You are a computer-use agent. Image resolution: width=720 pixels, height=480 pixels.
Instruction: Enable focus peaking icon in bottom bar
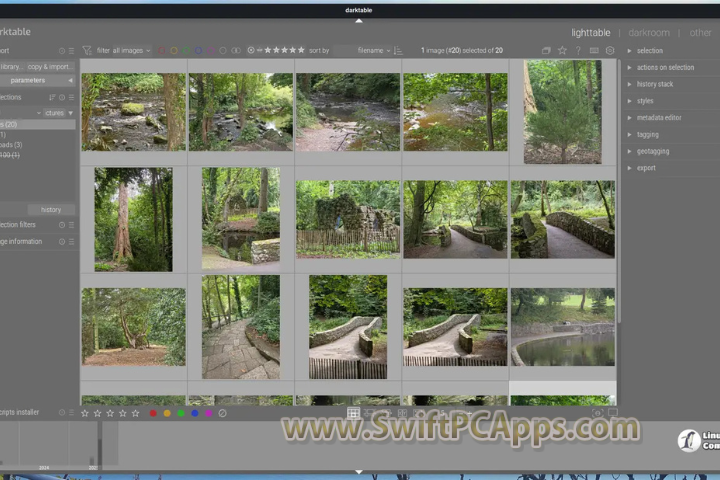(597, 413)
